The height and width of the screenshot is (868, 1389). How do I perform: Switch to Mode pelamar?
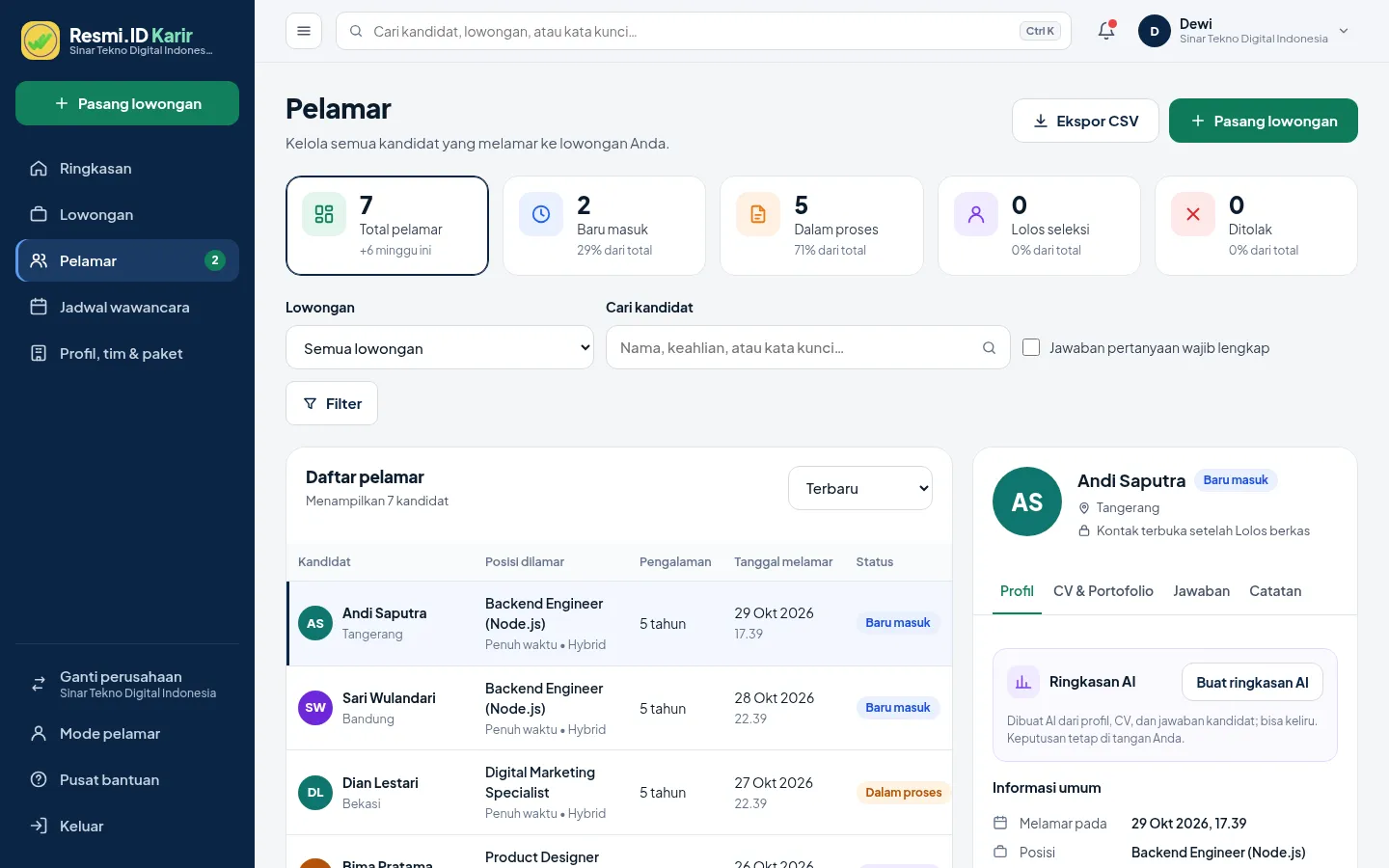pyautogui.click(x=127, y=734)
